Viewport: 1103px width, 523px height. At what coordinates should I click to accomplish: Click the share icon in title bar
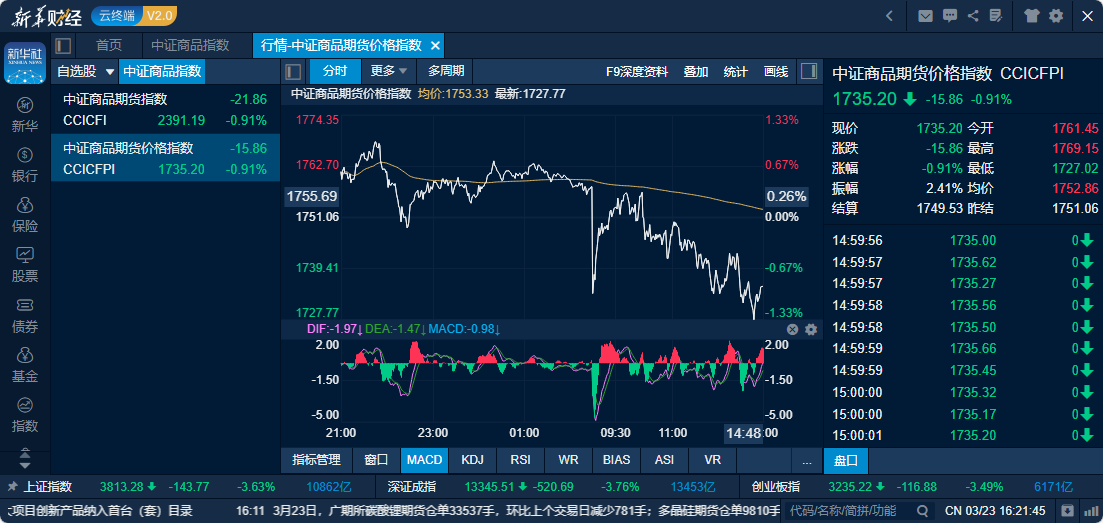pos(973,16)
